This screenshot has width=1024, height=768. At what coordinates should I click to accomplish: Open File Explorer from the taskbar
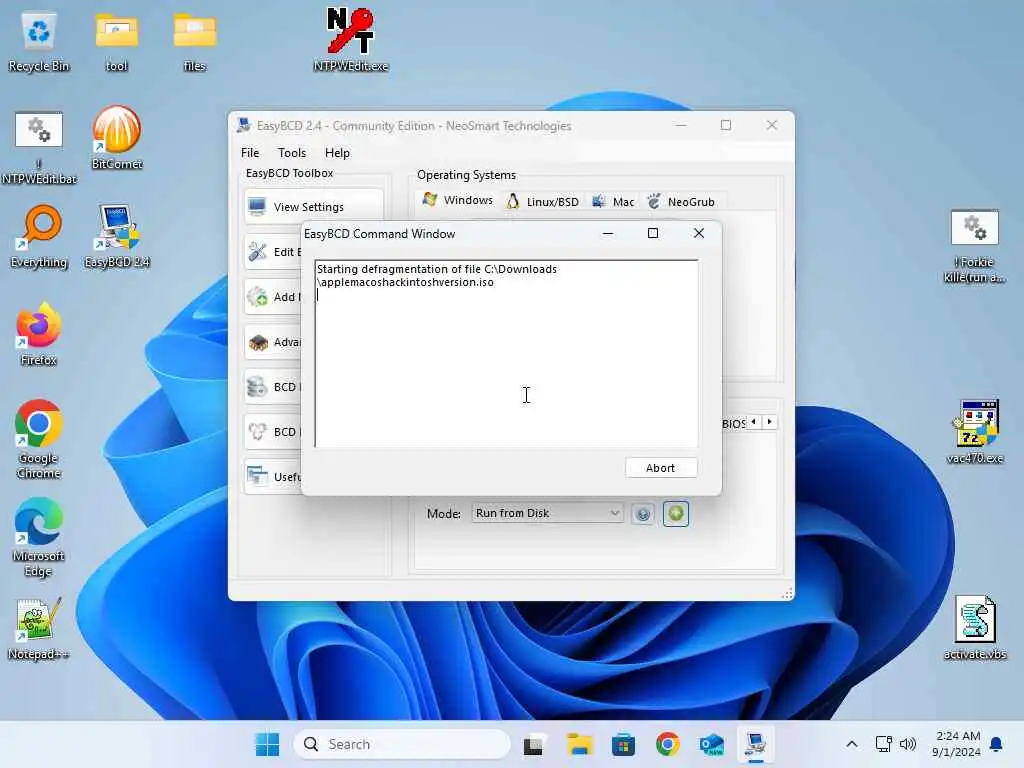click(x=579, y=744)
